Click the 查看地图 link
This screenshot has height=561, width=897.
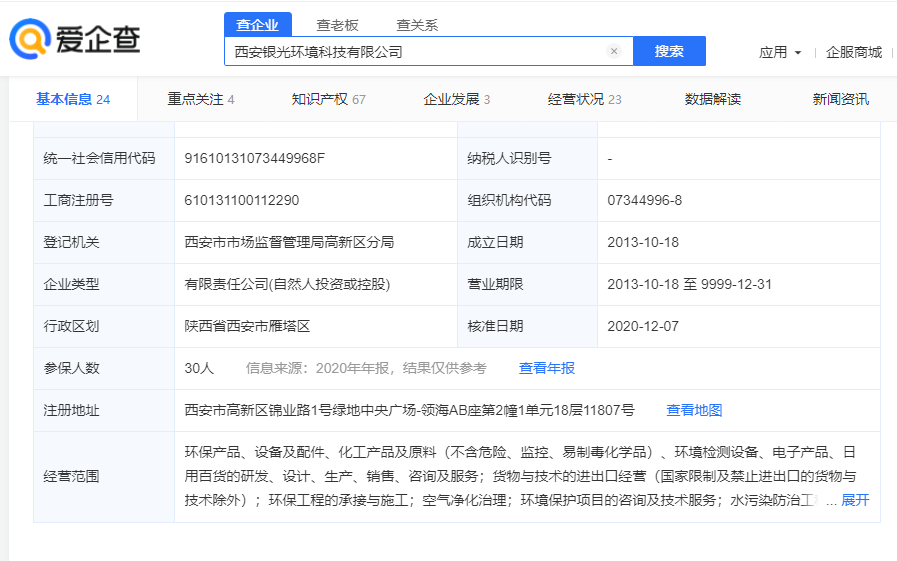coord(694,410)
